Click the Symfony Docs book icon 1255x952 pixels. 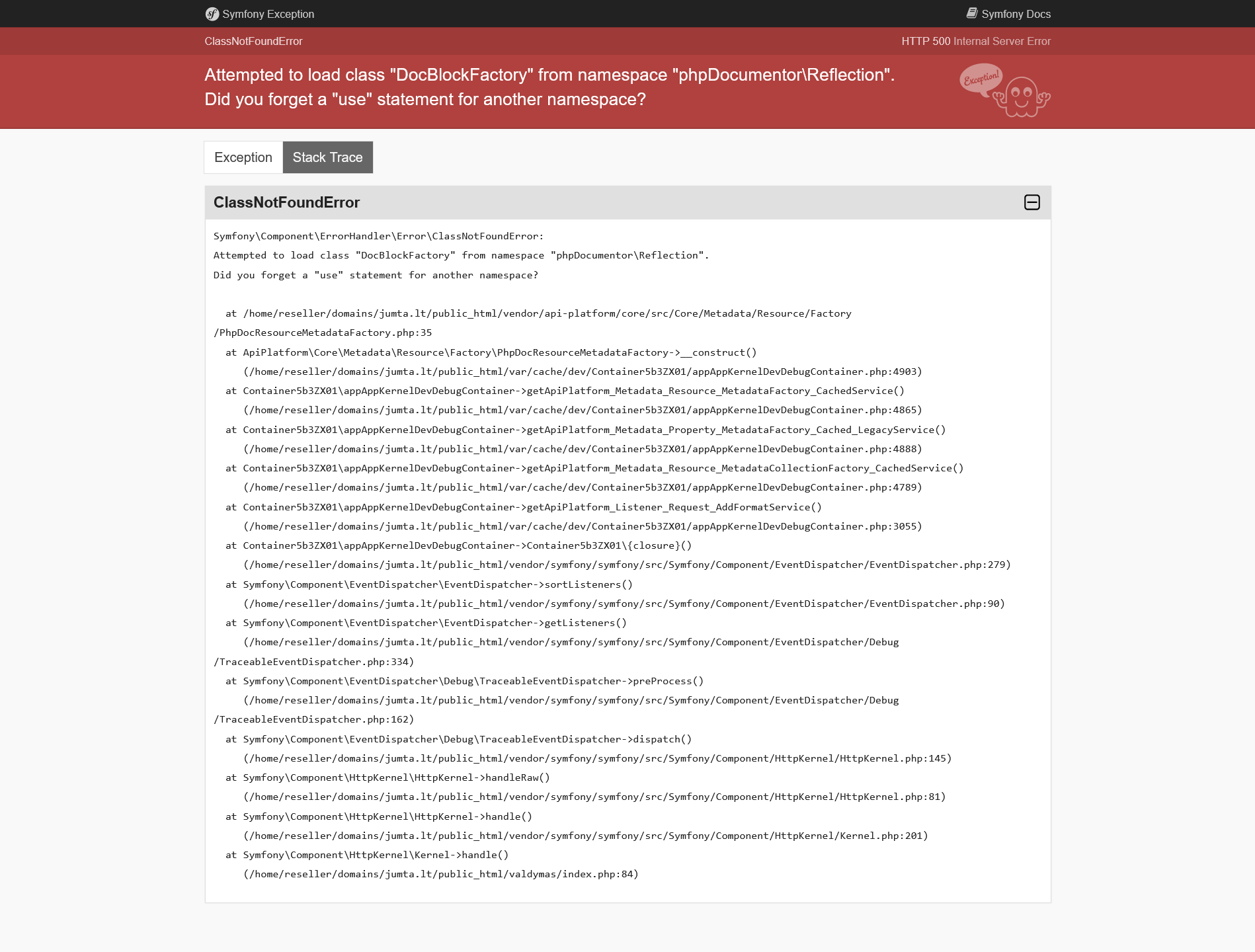pos(971,13)
